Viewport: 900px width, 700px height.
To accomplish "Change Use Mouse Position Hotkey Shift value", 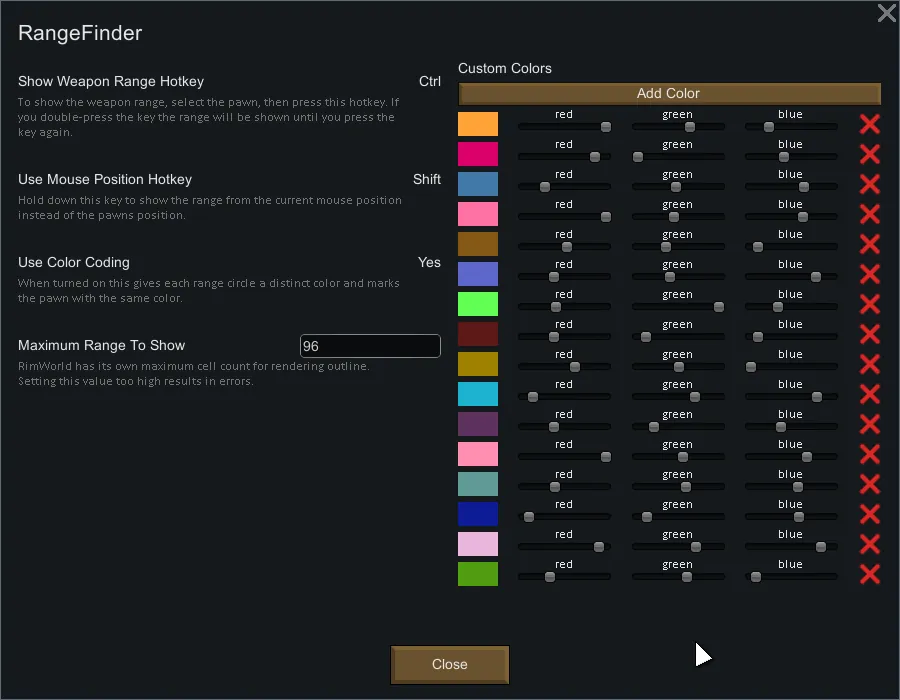I will [x=427, y=179].
